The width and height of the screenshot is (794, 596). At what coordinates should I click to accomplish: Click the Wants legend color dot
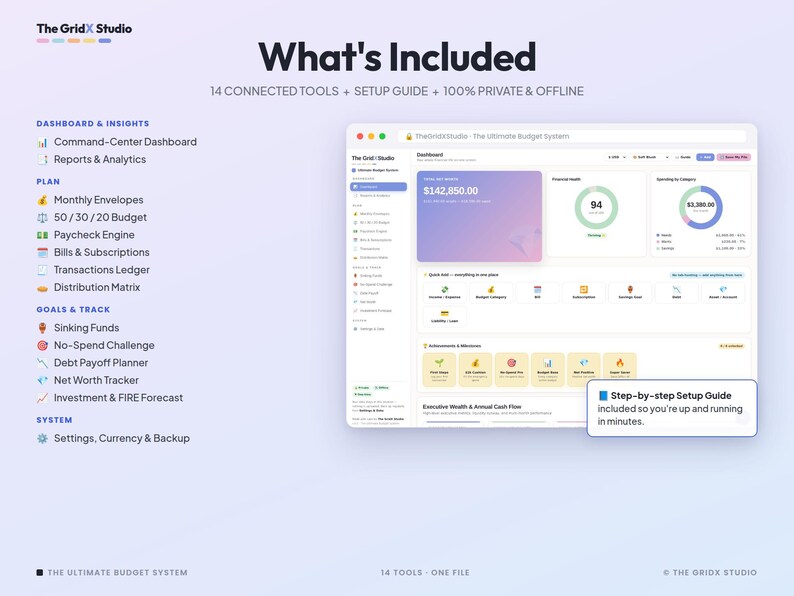pyautogui.click(x=658, y=242)
